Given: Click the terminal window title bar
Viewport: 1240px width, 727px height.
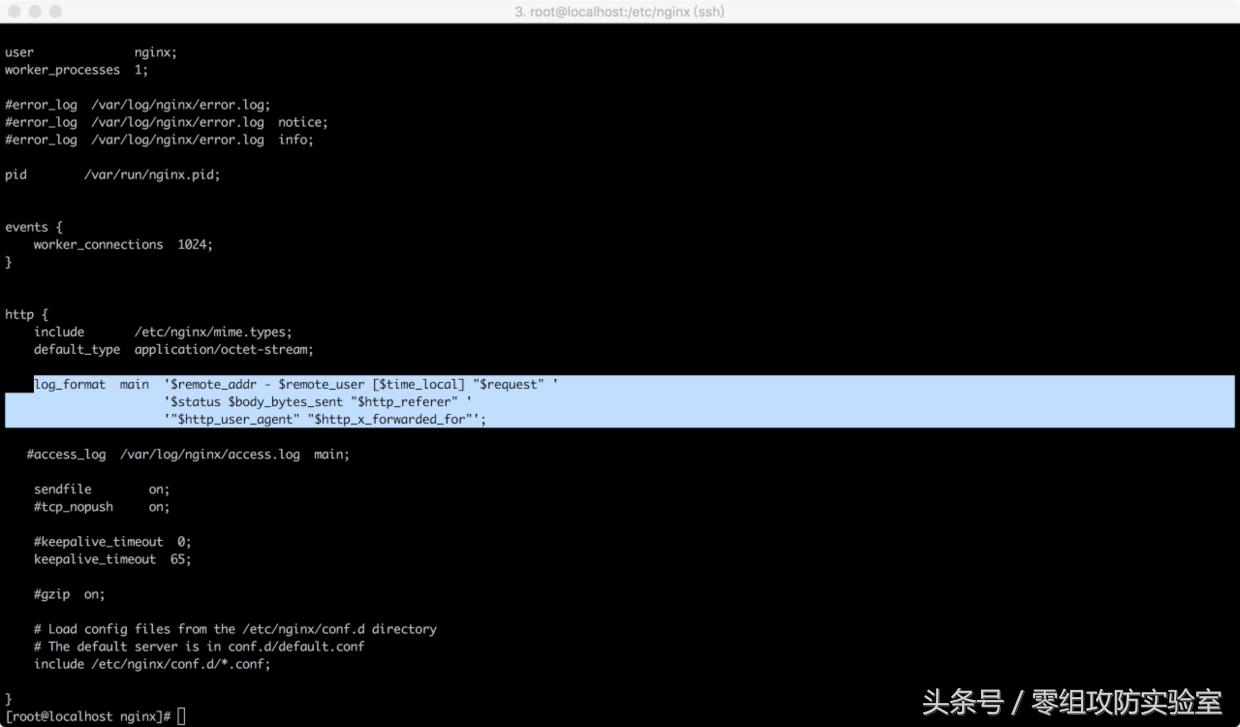Looking at the screenshot, I should pyautogui.click(x=620, y=11).
